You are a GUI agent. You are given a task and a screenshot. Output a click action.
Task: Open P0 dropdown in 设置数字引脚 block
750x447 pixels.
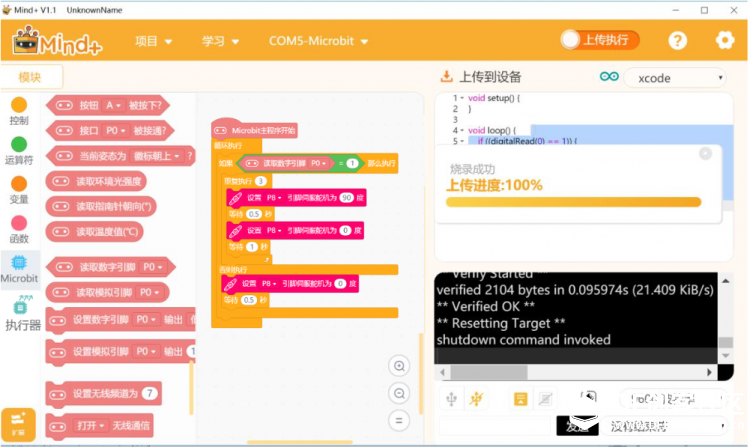coord(146,320)
